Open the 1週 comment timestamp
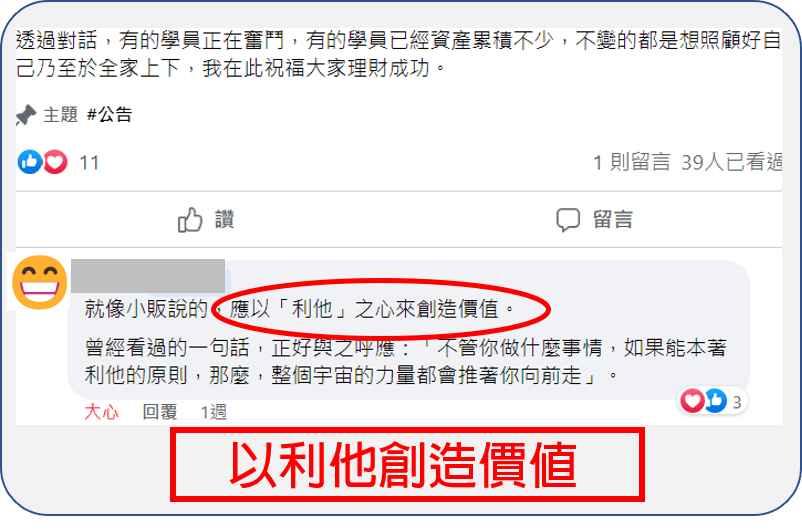Image resolution: width=802 pixels, height=529 pixels. click(x=213, y=412)
